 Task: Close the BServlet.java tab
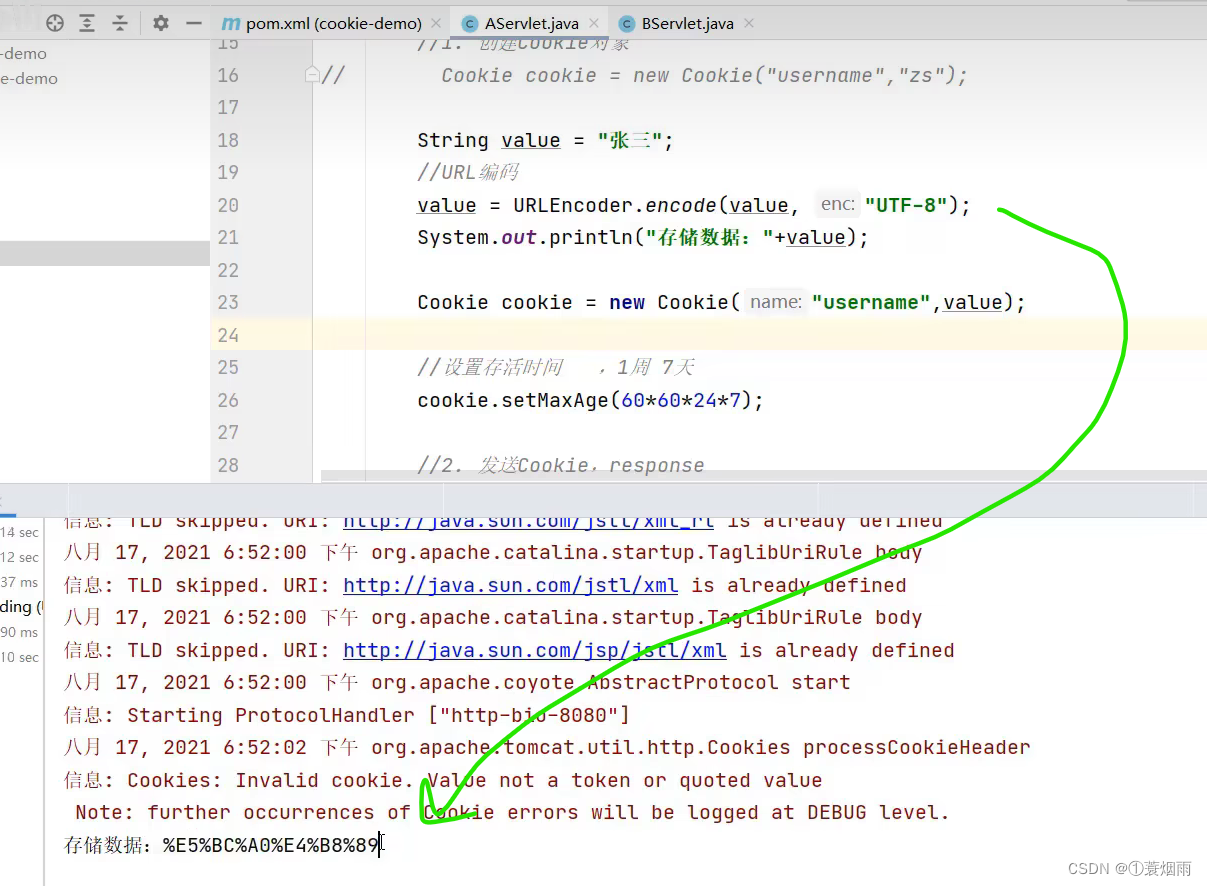click(750, 23)
